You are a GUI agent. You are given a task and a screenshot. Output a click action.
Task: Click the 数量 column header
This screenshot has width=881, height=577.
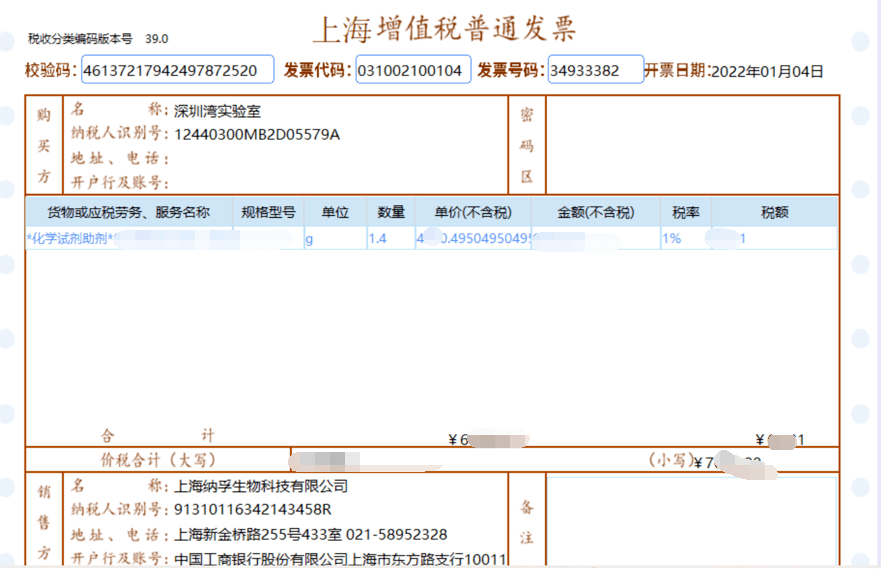(x=391, y=212)
